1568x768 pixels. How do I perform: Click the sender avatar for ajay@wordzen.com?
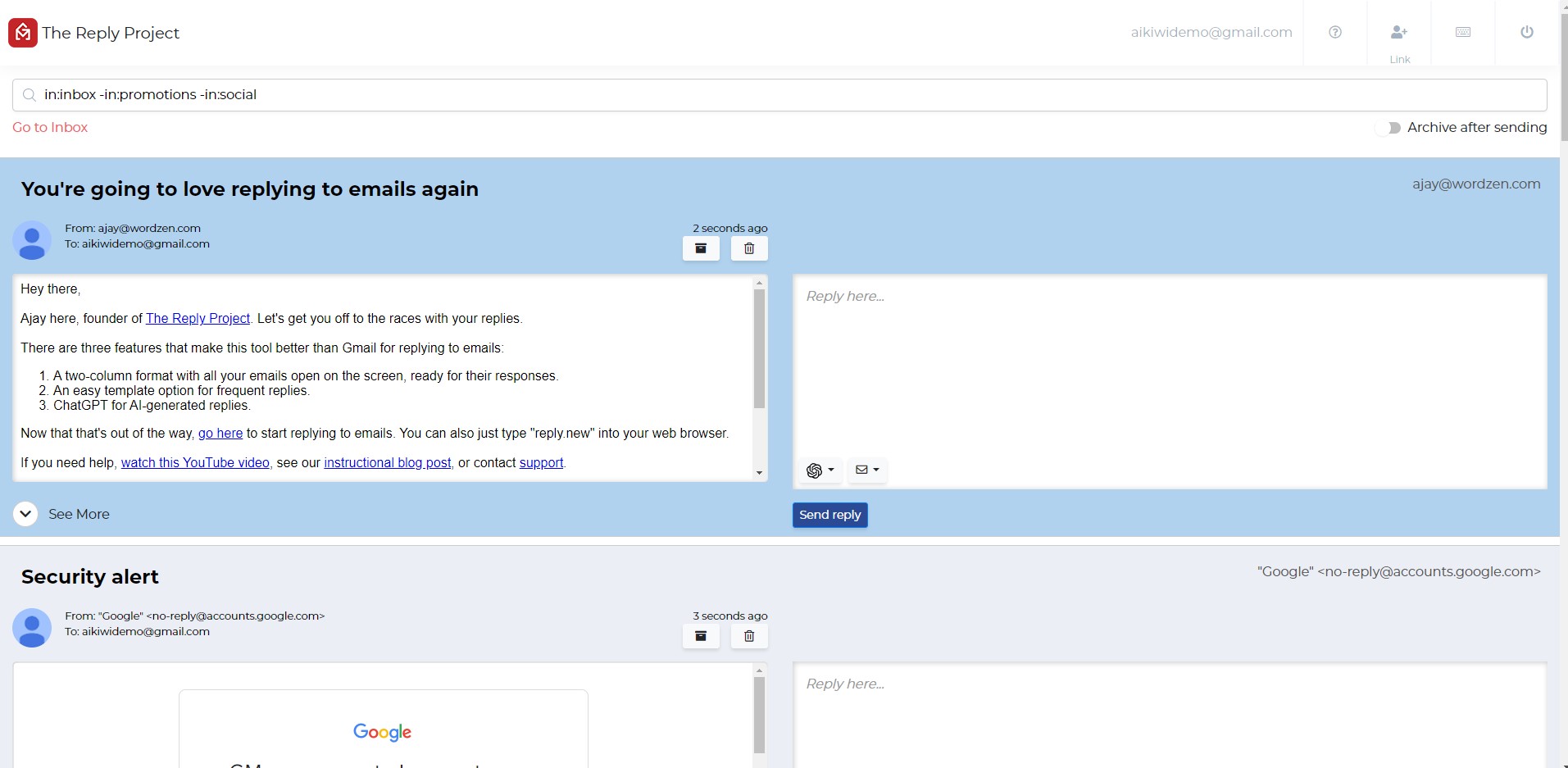[32, 240]
